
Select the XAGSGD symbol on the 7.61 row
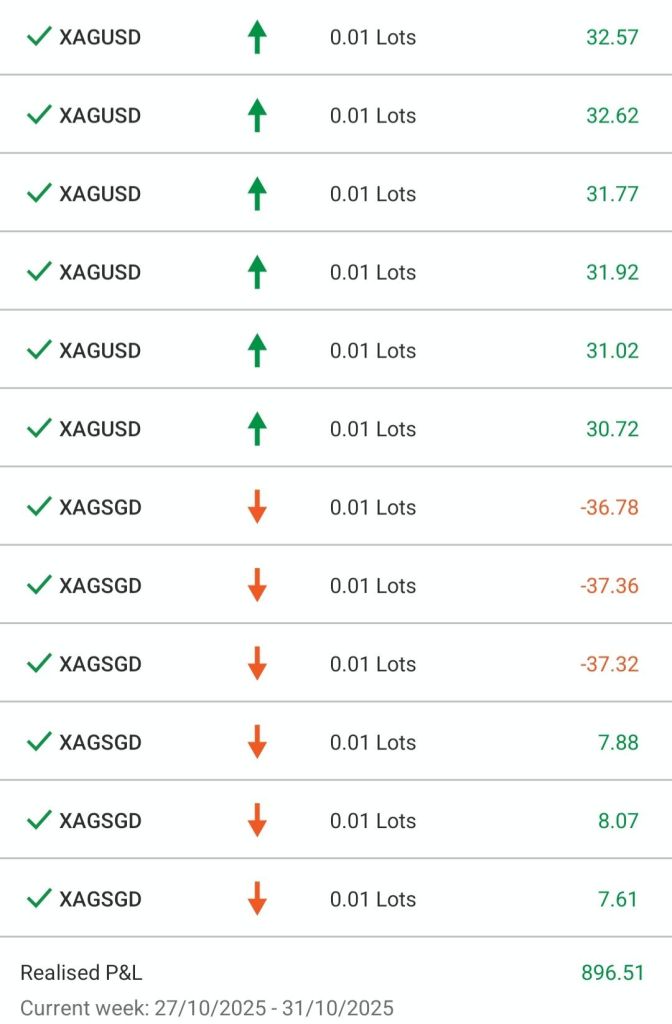click(x=100, y=899)
